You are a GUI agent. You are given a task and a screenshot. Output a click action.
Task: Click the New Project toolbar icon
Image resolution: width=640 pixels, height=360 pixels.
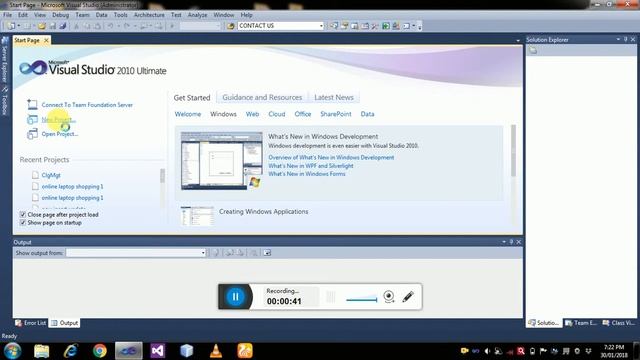coord(11,26)
